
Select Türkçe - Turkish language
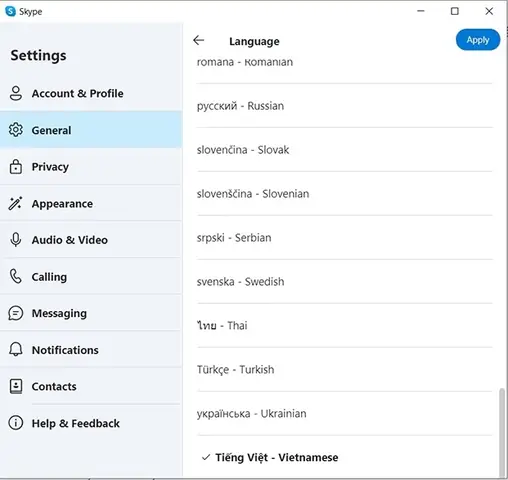[345, 369]
